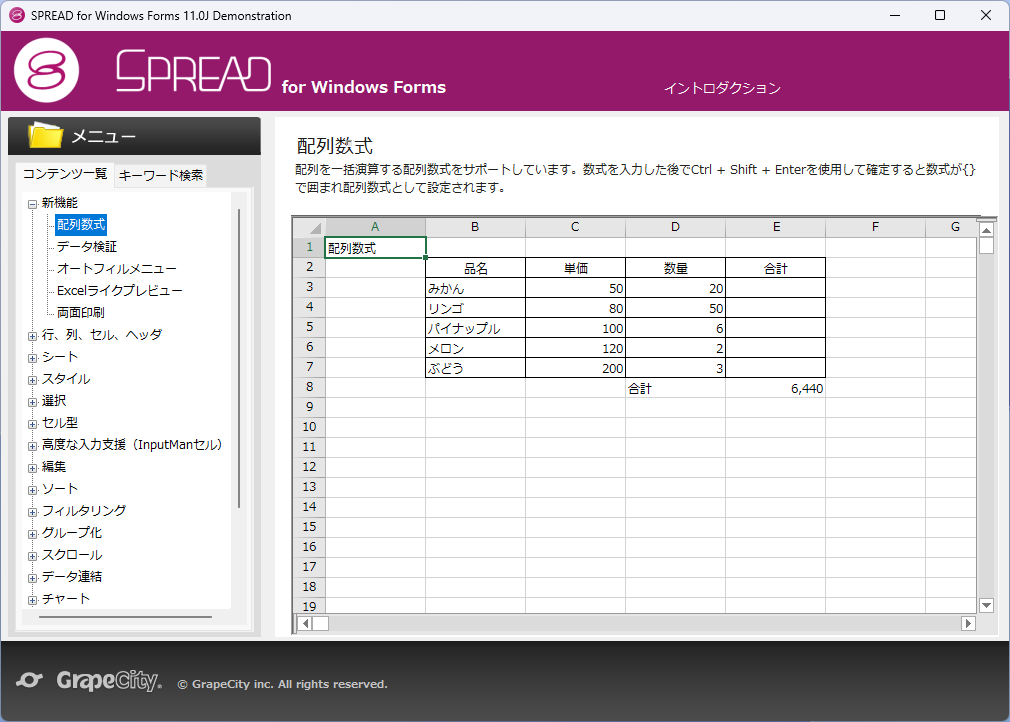Select cell A1 containing 配列数式

[375, 247]
